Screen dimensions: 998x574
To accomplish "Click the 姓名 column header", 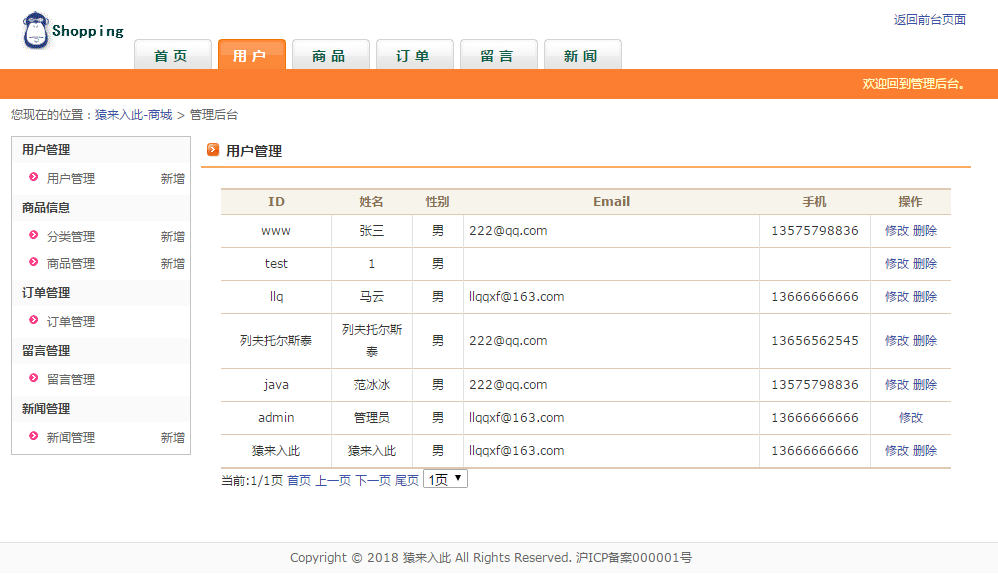I will coord(372,202).
